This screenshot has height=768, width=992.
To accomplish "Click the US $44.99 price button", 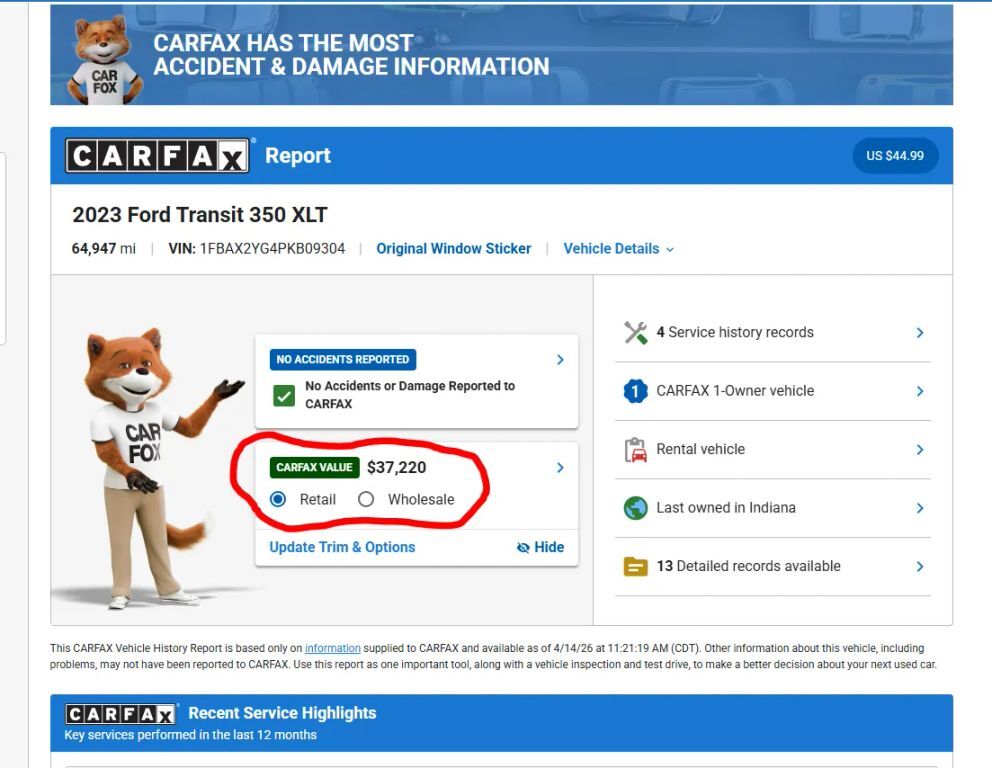I will pyautogui.click(x=894, y=156).
